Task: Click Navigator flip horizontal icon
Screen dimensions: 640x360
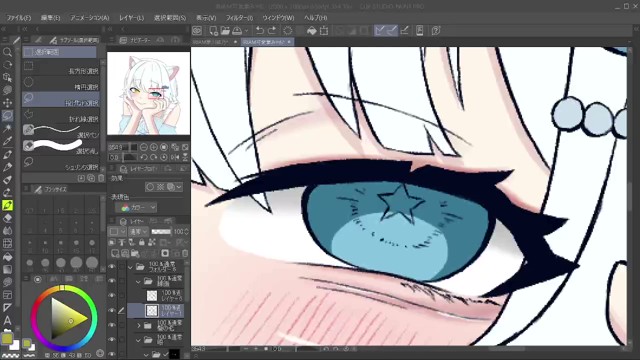Action: [x=175, y=157]
